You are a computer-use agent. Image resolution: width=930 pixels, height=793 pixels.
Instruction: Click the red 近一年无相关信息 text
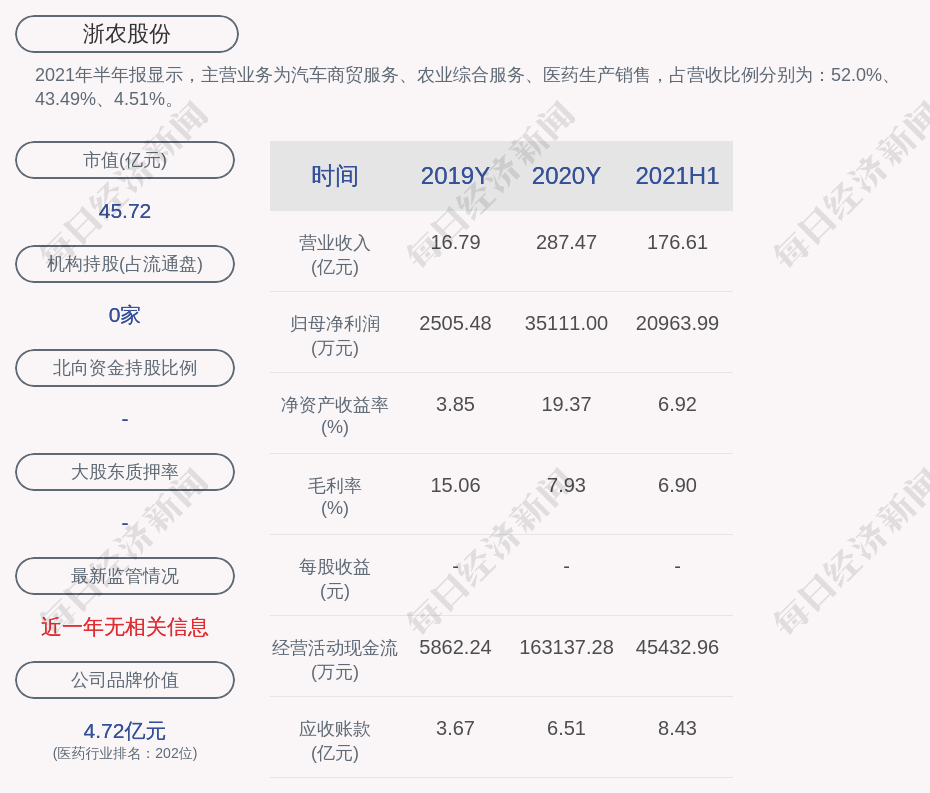point(125,627)
